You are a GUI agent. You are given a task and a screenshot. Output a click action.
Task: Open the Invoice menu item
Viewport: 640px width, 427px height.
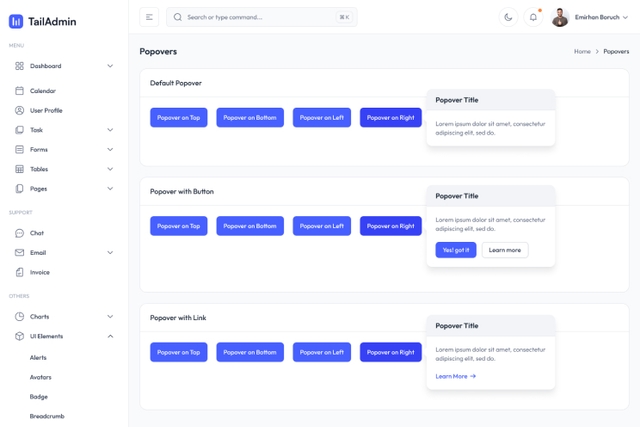(x=64, y=272)
